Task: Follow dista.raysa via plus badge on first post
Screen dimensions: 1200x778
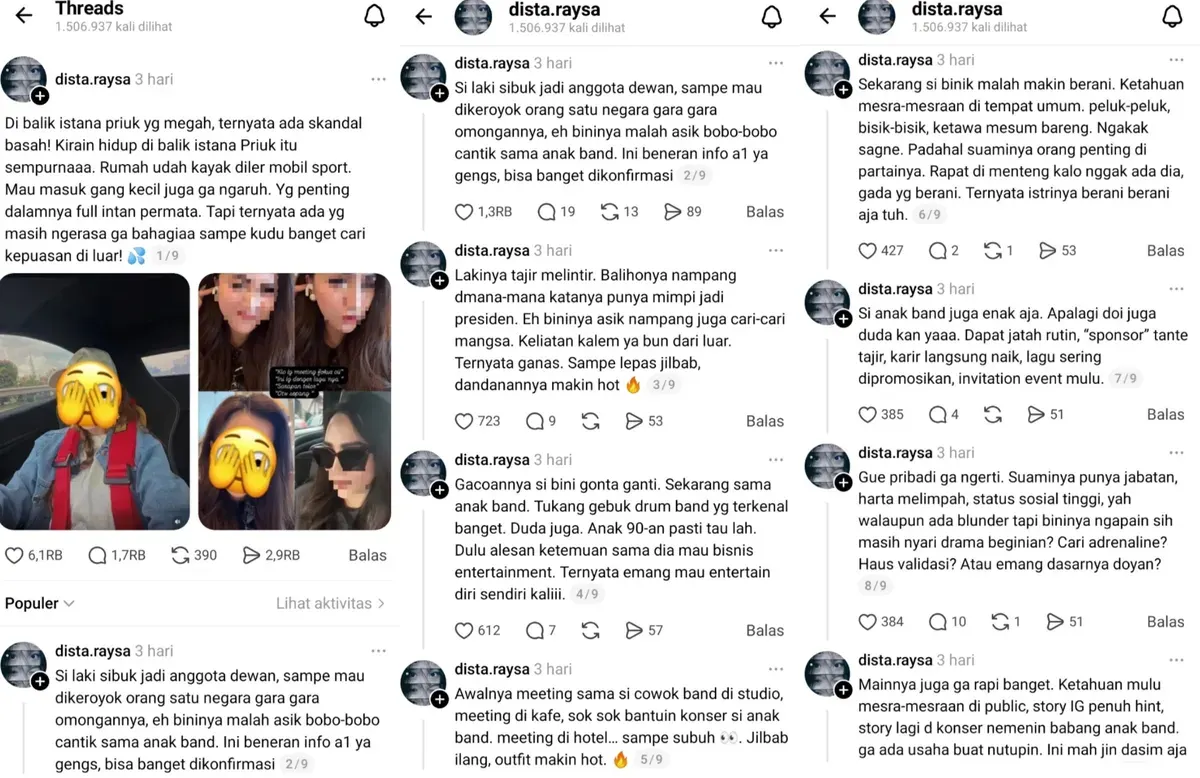Action: [39, 97]
